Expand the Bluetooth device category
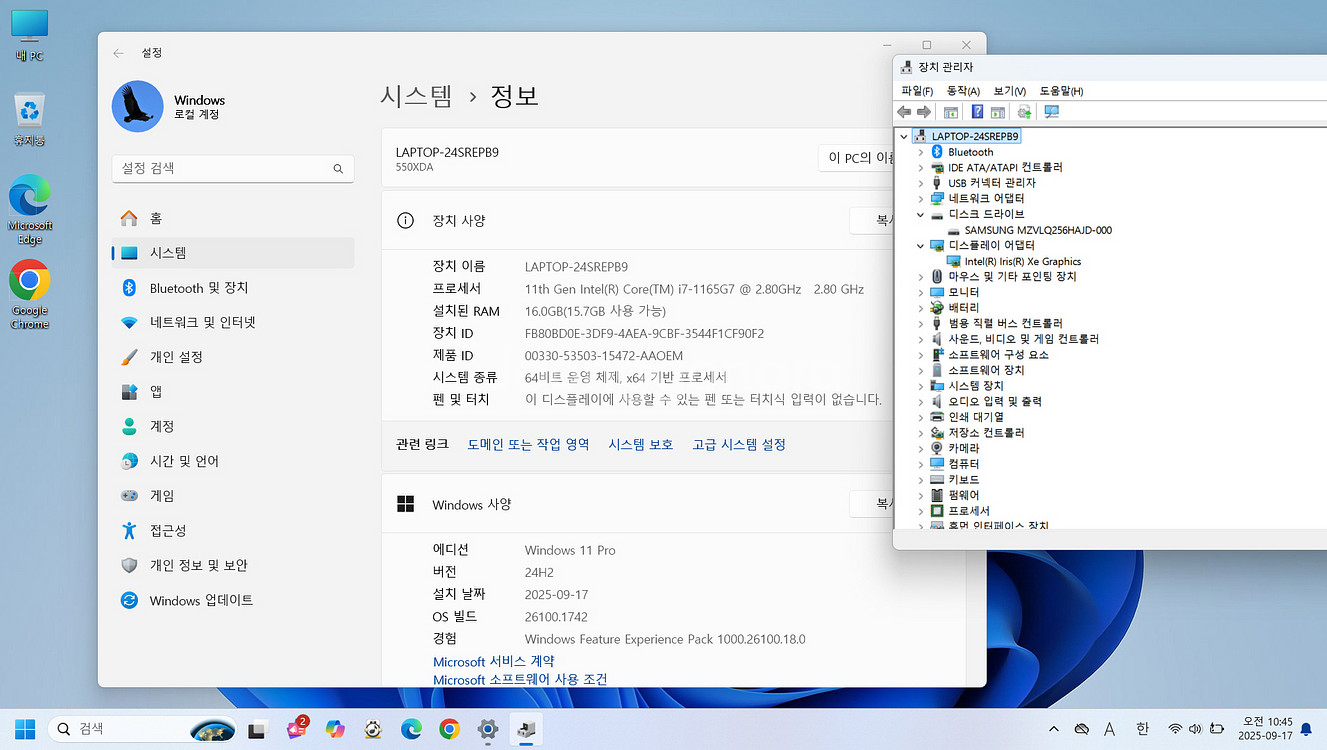Screen dimensions: 1327x750 tap(921, 152)
